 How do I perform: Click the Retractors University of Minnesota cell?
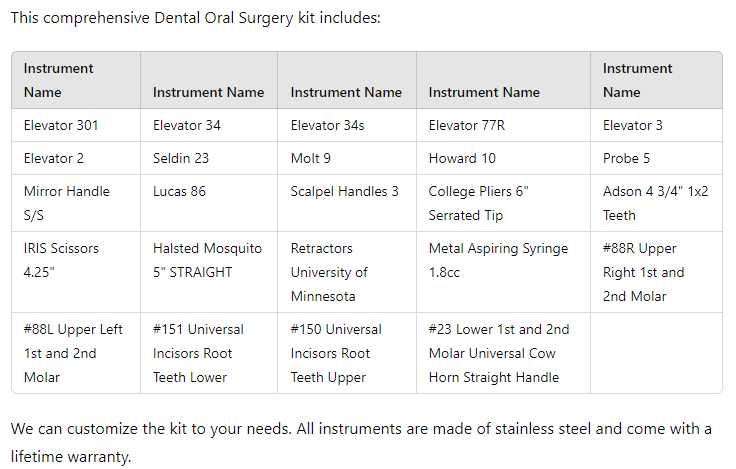(329, 272)
